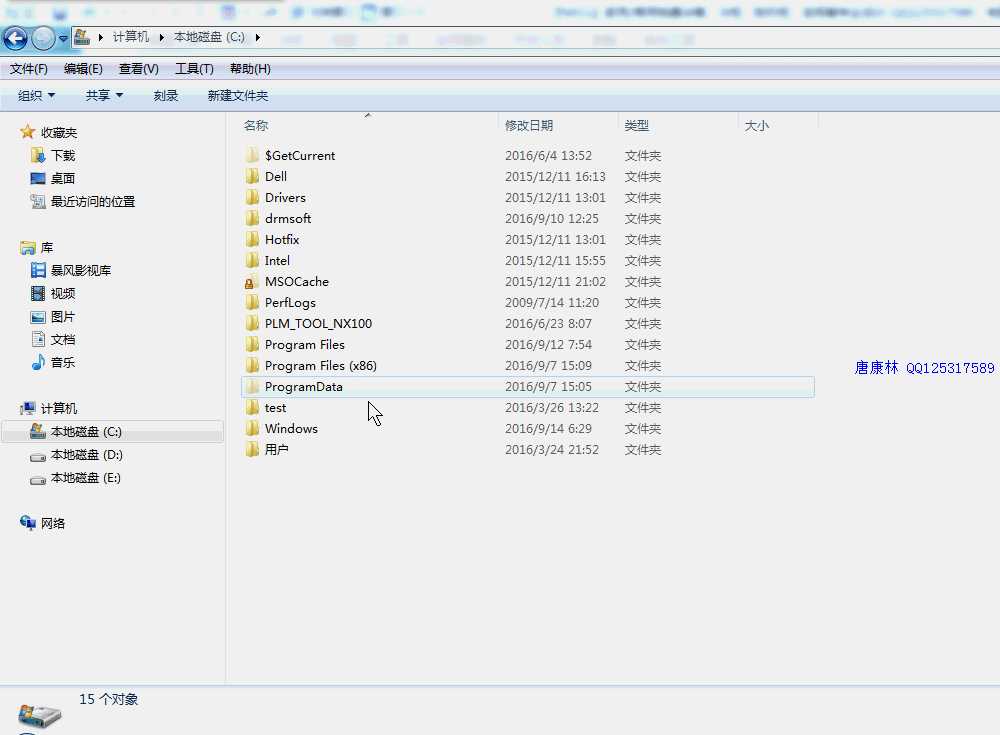Open 音乐 library icon
1000x735 pixels.
pos(38,362)
